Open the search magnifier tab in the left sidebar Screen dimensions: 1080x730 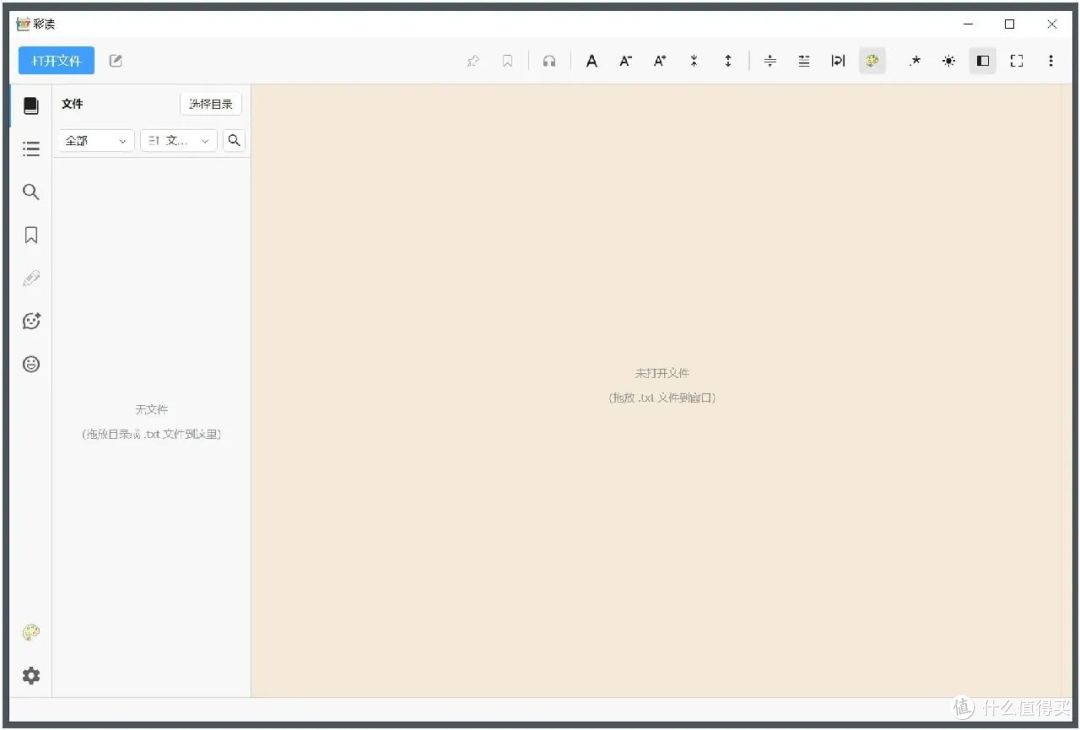point(31,191)
